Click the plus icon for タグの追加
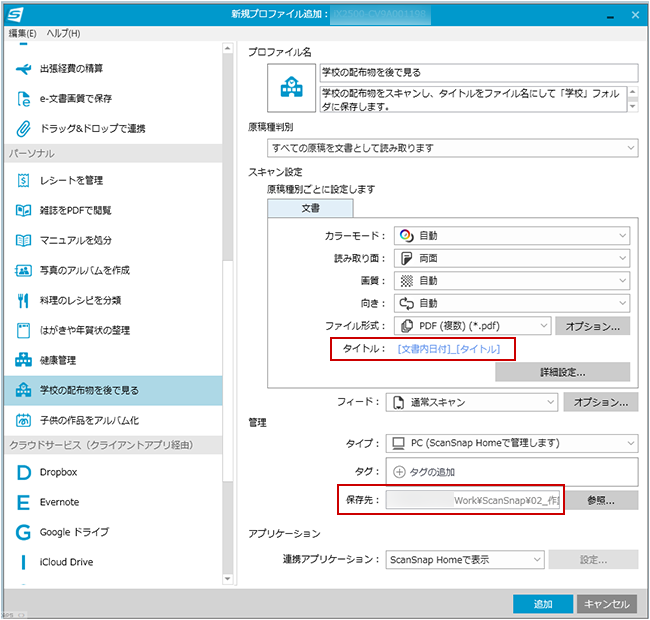 pyautogui.click(x=399, y=472)
